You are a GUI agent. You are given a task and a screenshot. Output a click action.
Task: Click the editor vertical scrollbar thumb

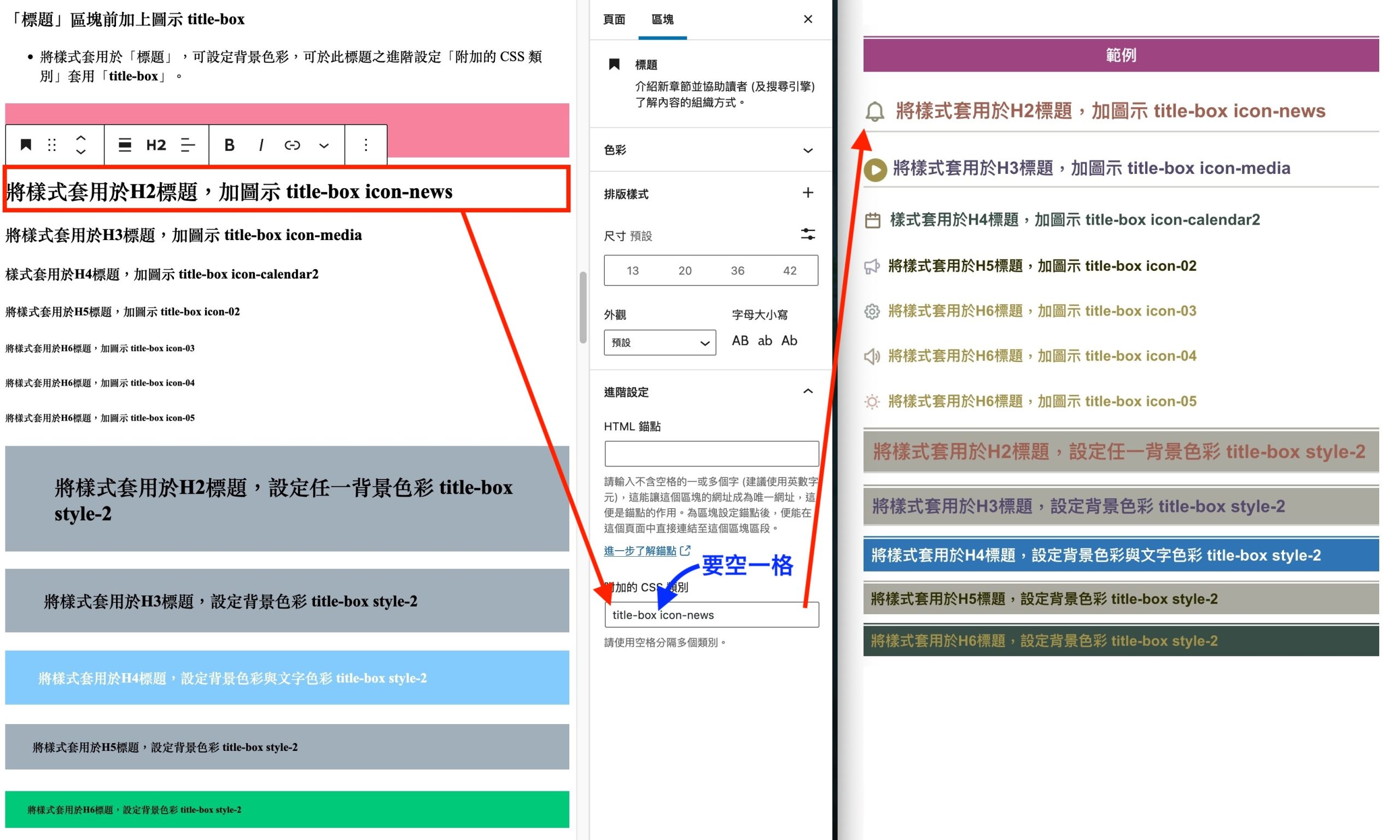(x=583, y=307)
